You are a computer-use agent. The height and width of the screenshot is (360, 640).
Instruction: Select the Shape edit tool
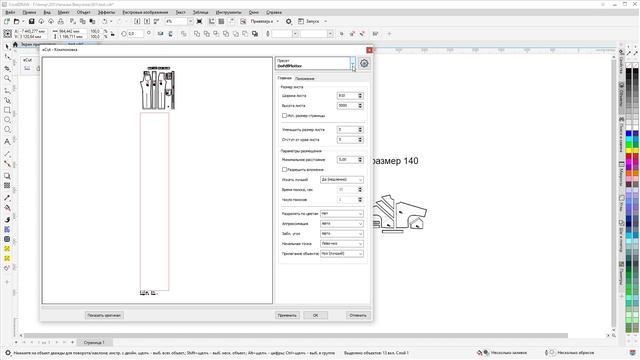click(7, 57)
